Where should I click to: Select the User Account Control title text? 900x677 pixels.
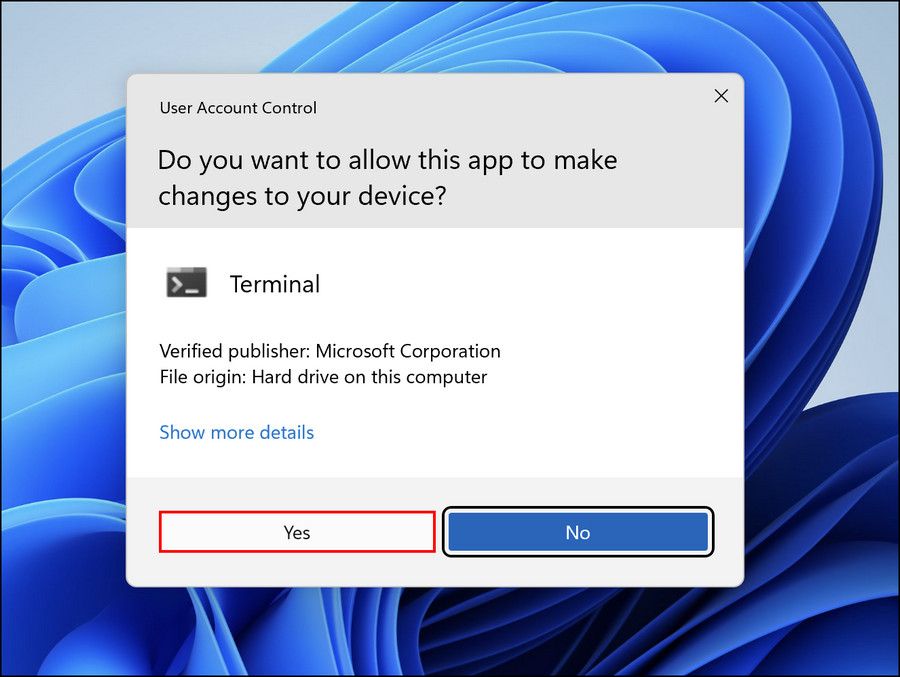[x=237, y=107]
